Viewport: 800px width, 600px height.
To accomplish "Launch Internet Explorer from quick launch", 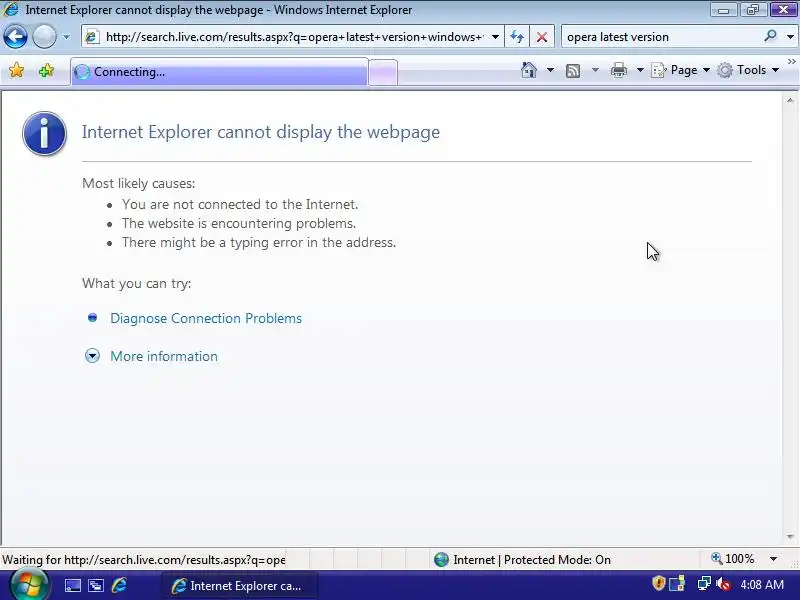I will (119, 585).
